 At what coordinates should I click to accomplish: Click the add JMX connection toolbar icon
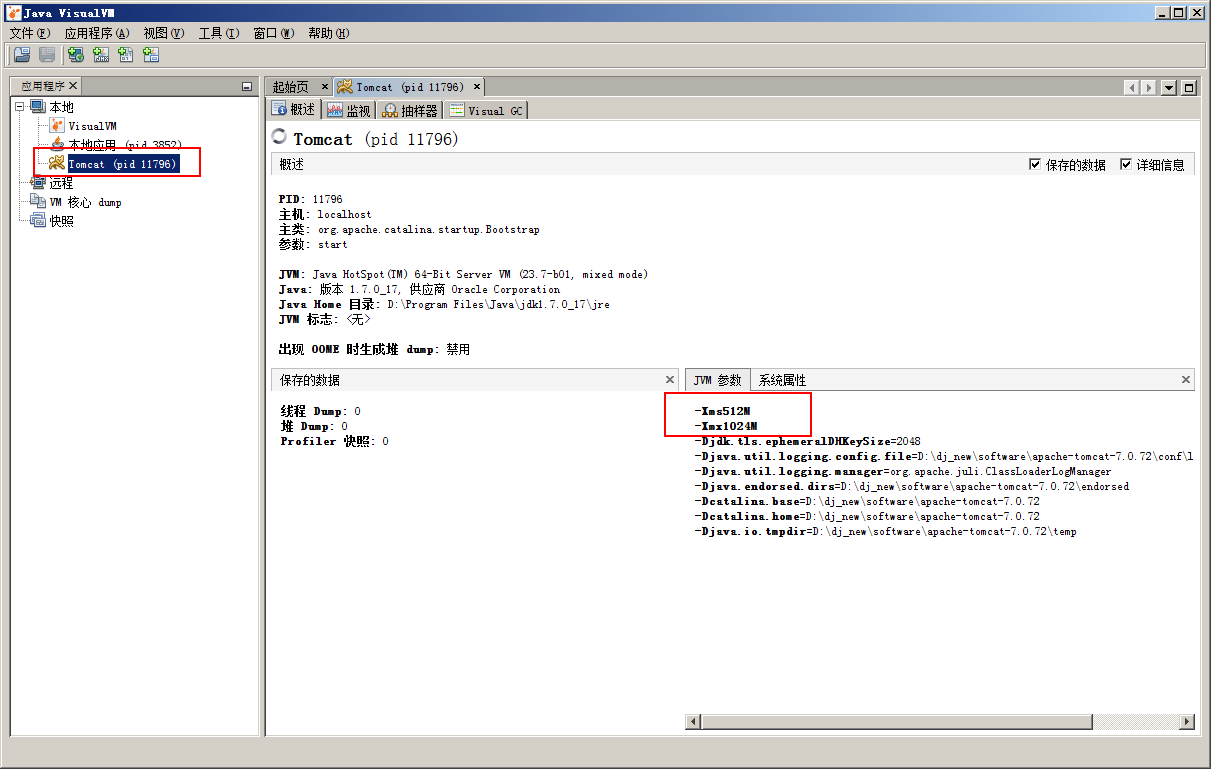click(x=100, y=54)
